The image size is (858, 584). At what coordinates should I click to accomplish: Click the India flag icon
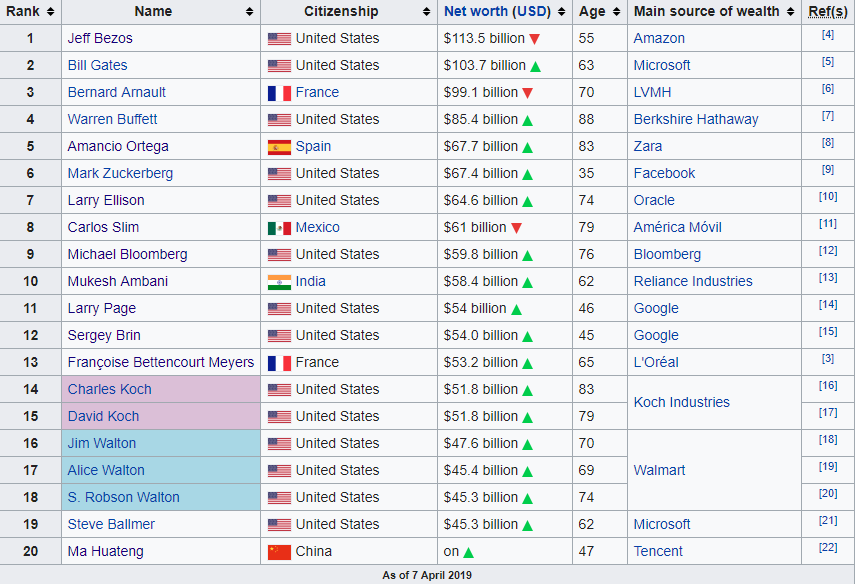tap(279, 282)
